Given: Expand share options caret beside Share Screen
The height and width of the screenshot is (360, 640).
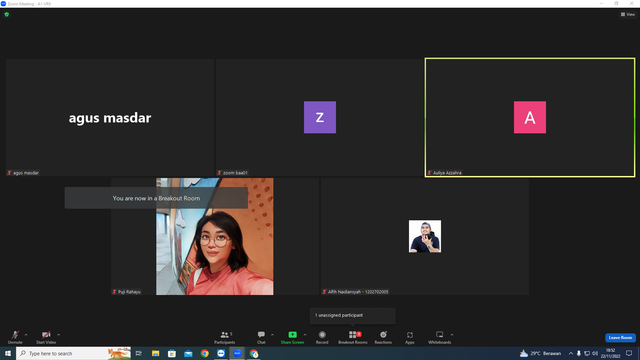Looking at the screenshot, I should (x=305, y=335).
